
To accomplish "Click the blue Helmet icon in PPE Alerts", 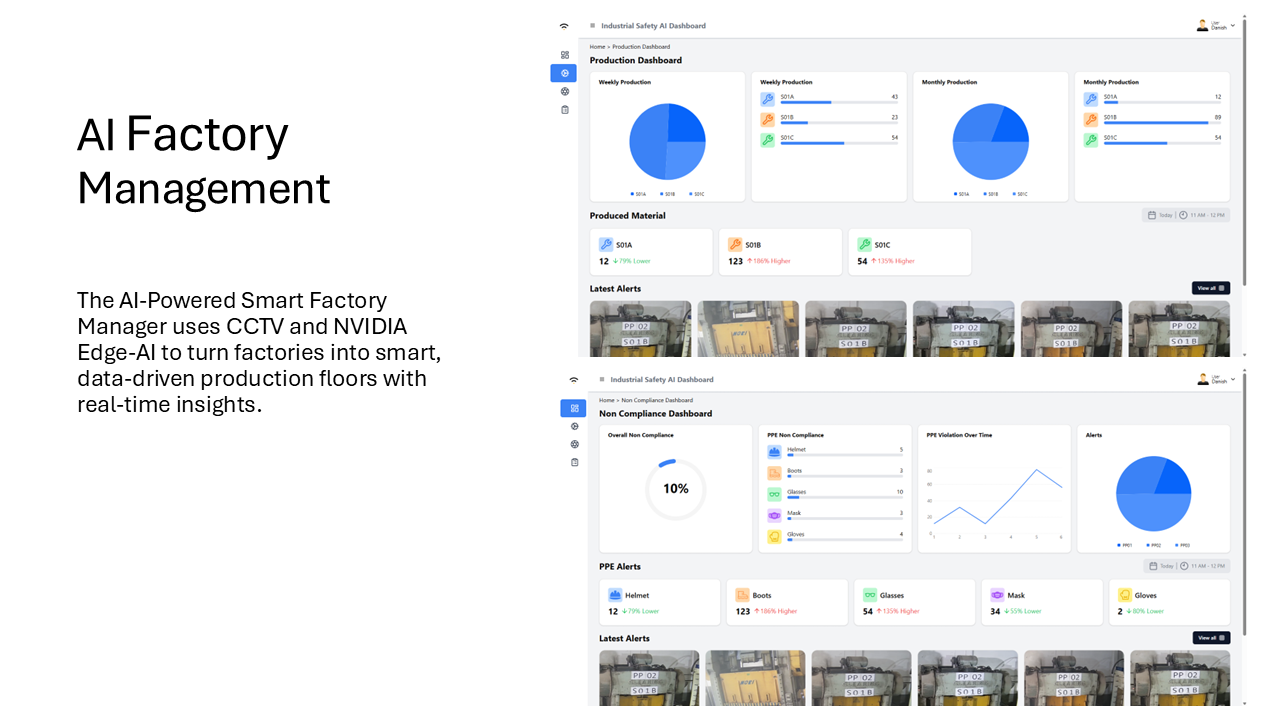I will coord(615,595).
